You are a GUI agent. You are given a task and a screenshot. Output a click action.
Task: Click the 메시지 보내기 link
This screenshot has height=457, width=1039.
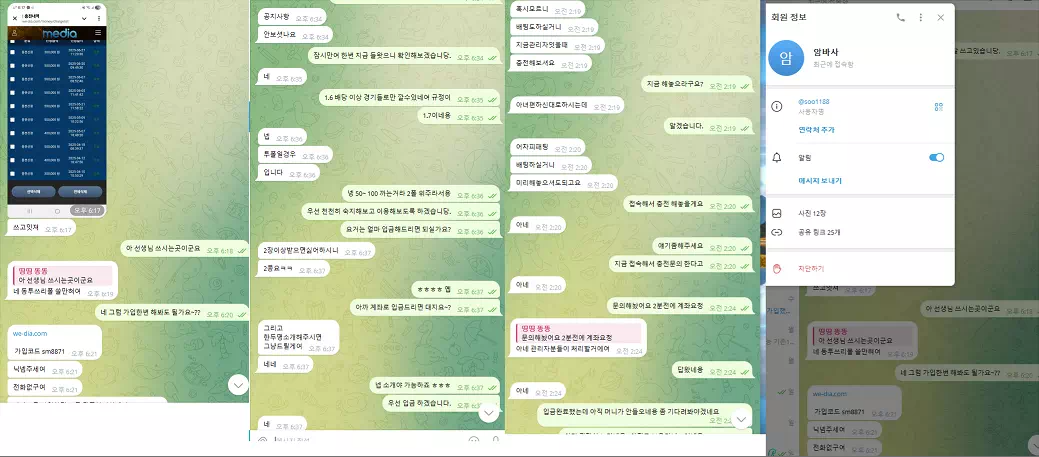pyautogui.click(x=820, y=181)
